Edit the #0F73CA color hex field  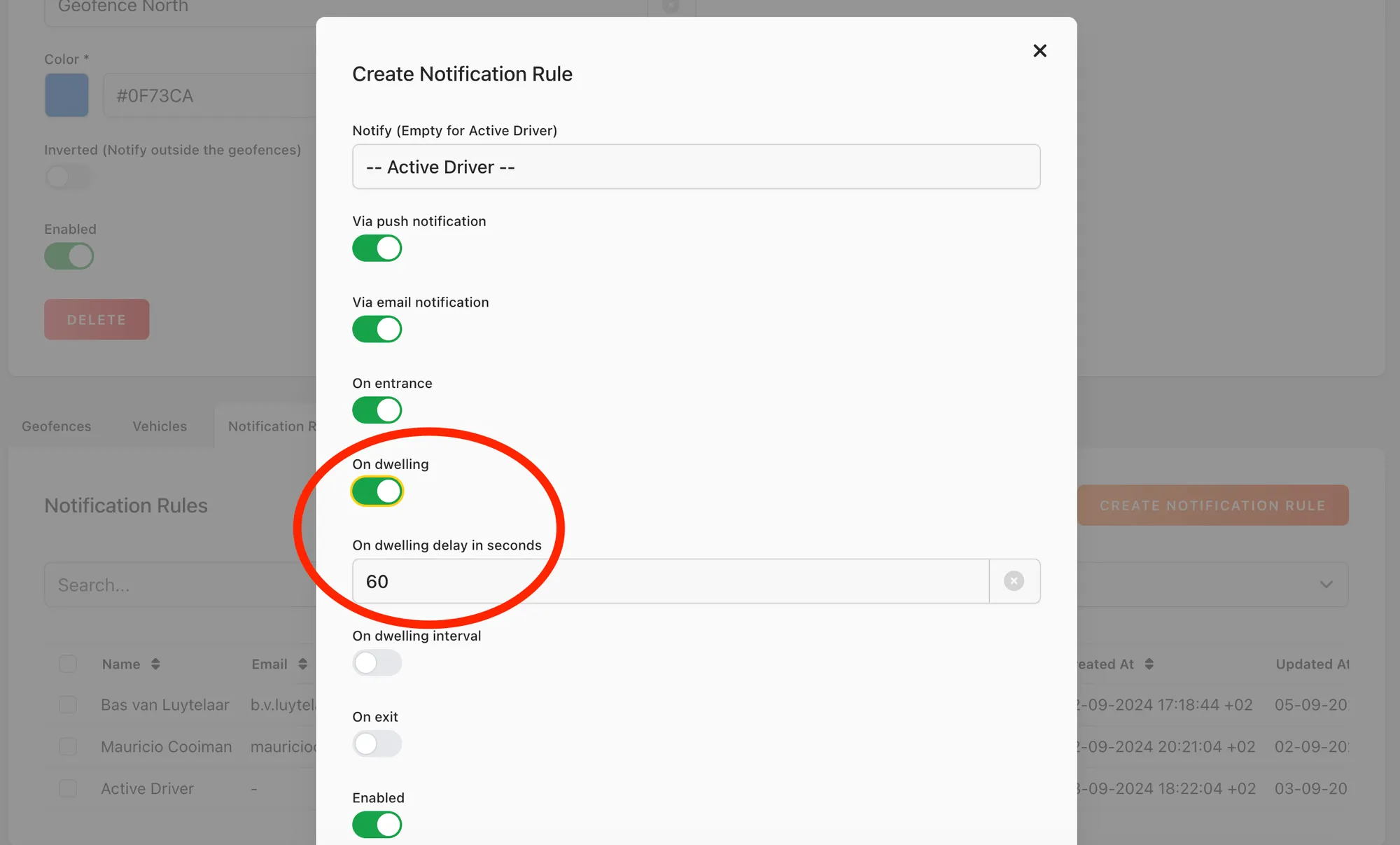pos(210,95)
